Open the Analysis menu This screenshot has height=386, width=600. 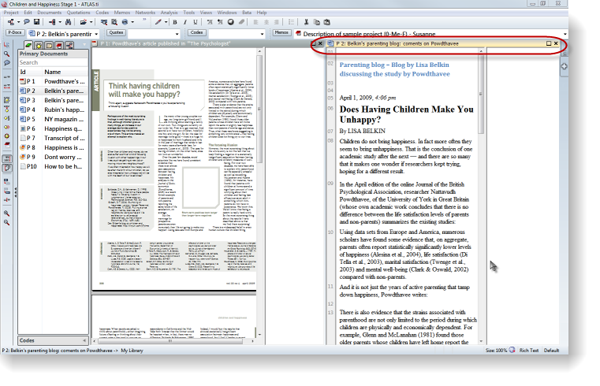pos(169,13)
